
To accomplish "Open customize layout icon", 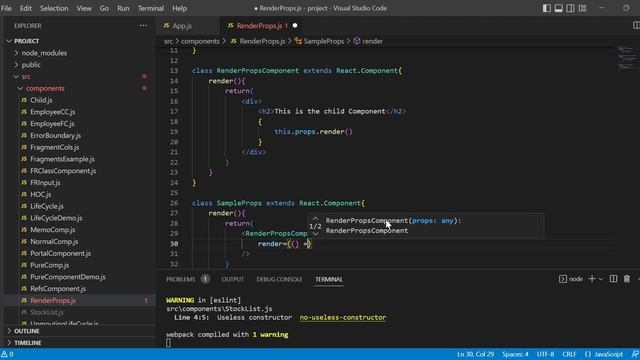I will tap(582, 8).
